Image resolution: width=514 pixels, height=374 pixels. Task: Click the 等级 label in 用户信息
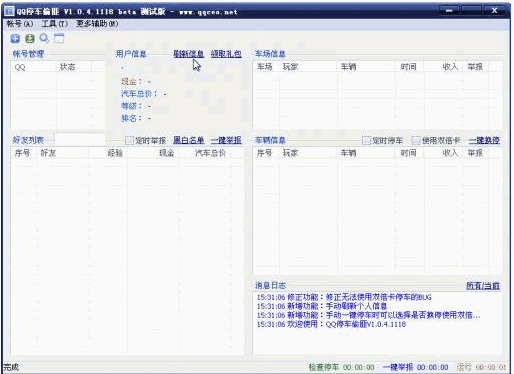131,106
